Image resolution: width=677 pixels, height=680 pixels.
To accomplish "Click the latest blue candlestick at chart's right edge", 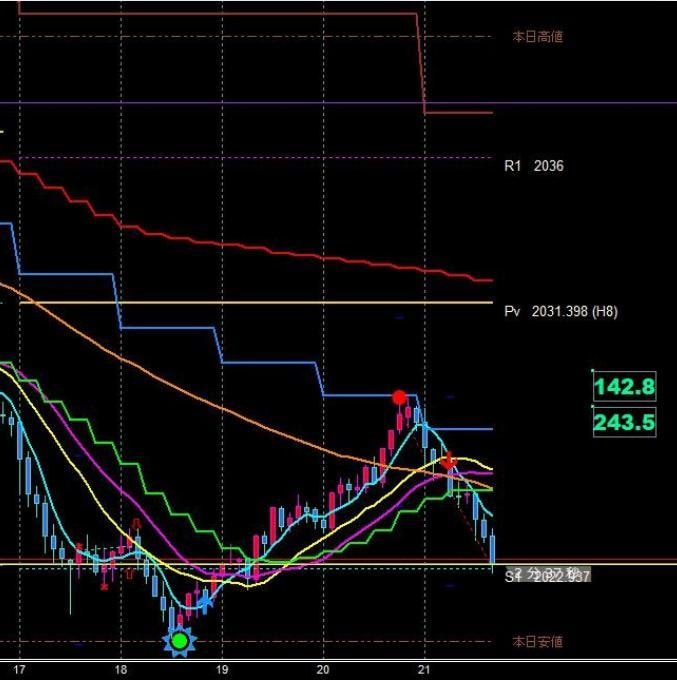I will 492,550.
